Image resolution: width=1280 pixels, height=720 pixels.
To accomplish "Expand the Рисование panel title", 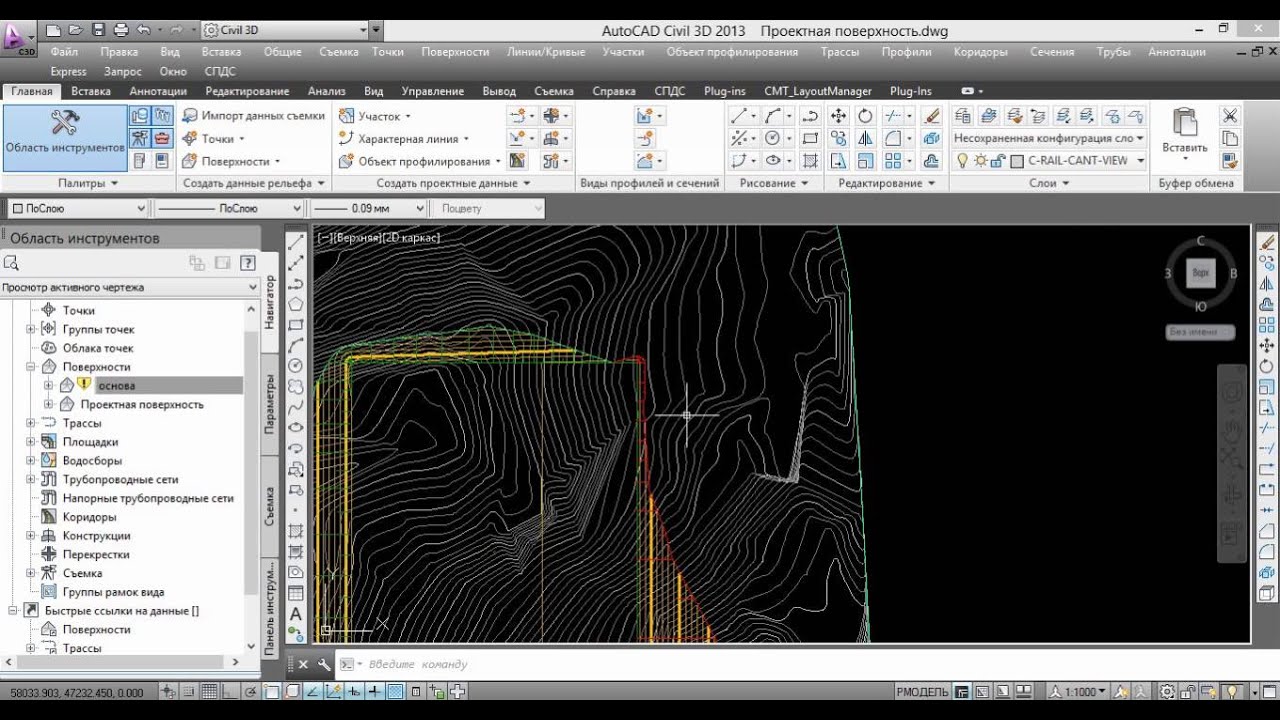I will click(x=772, y=183).
